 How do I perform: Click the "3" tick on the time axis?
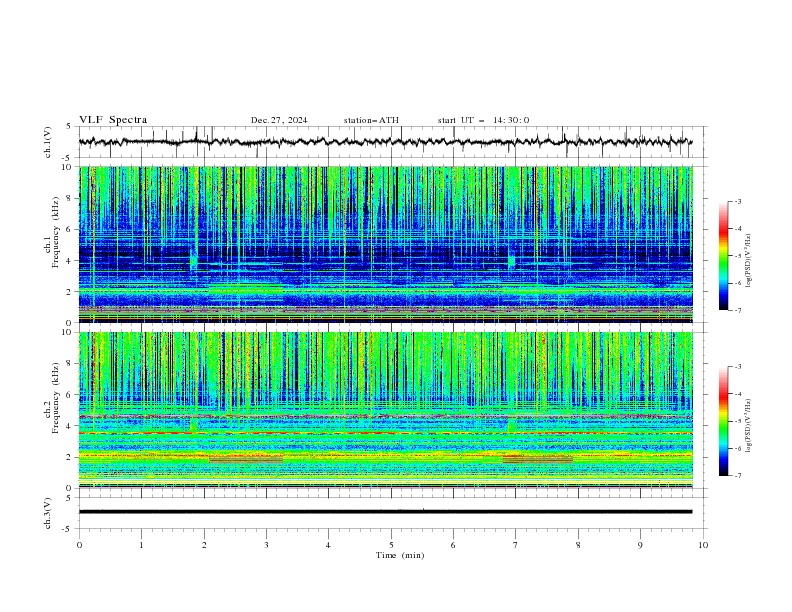coord(266,545)
